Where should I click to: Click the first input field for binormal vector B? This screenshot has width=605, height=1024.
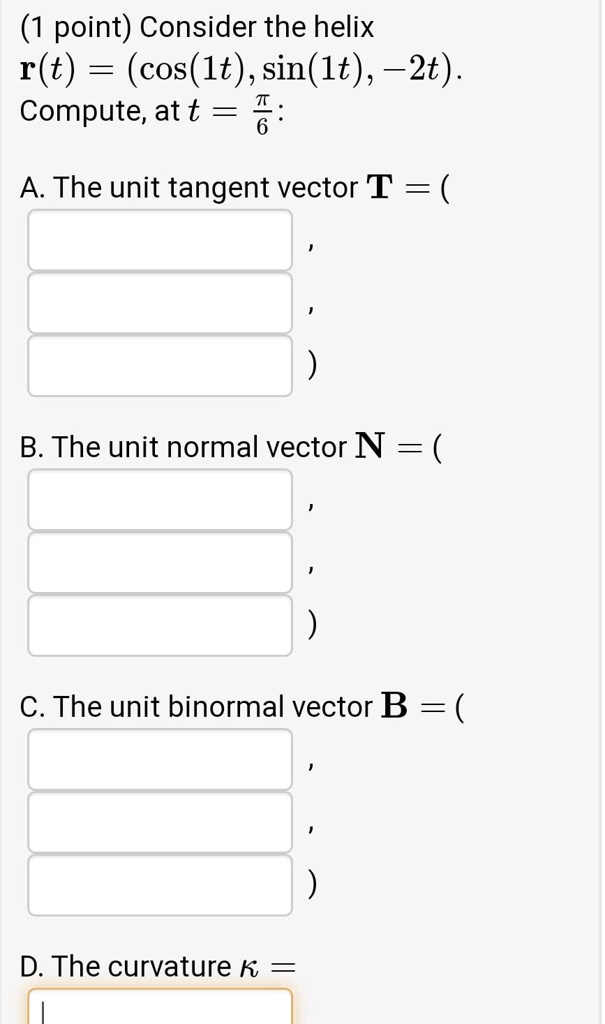tap(160, 760)
